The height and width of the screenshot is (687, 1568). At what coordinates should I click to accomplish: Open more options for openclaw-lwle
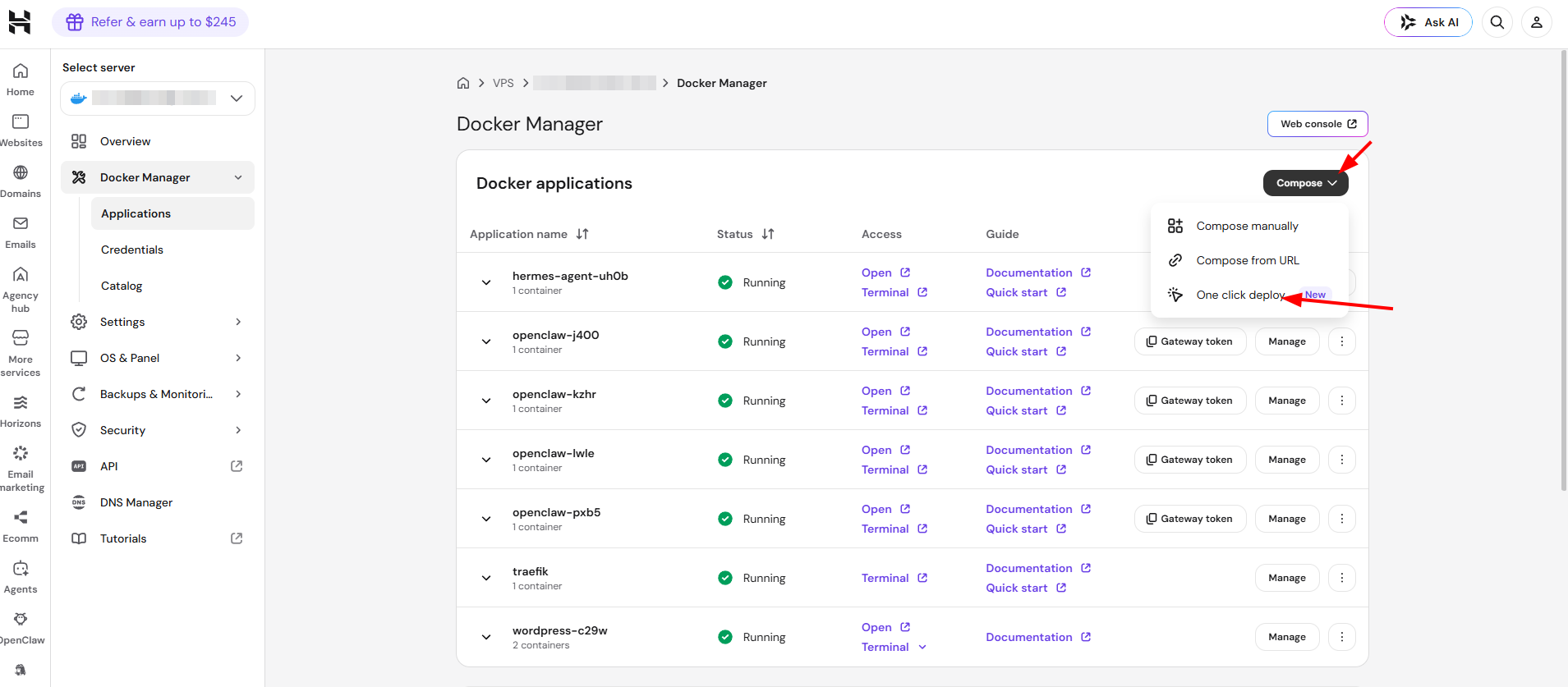point(1342,460)
